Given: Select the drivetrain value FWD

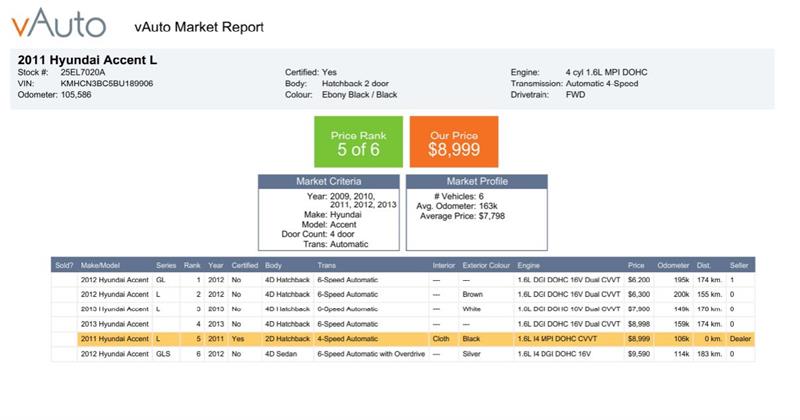Looking at the screenshot, I should (x=576, y=95).
